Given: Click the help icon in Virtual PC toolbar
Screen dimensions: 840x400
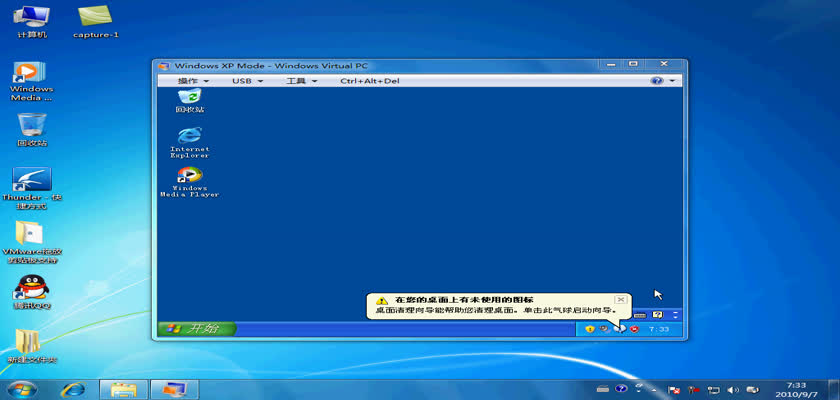Looking at the screenshot, I should 658,81.
